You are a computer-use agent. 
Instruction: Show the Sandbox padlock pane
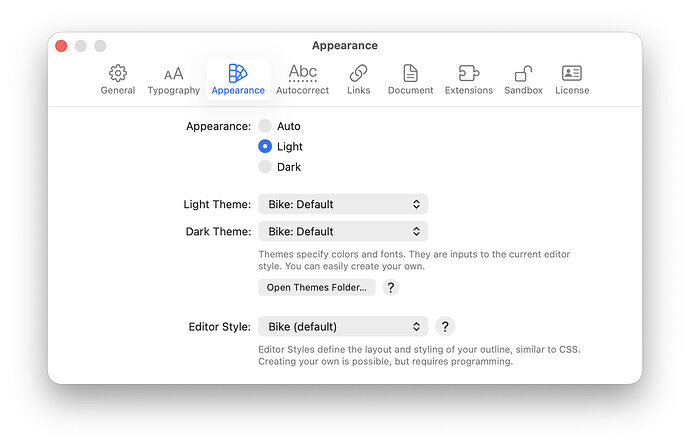click(523, 80)
